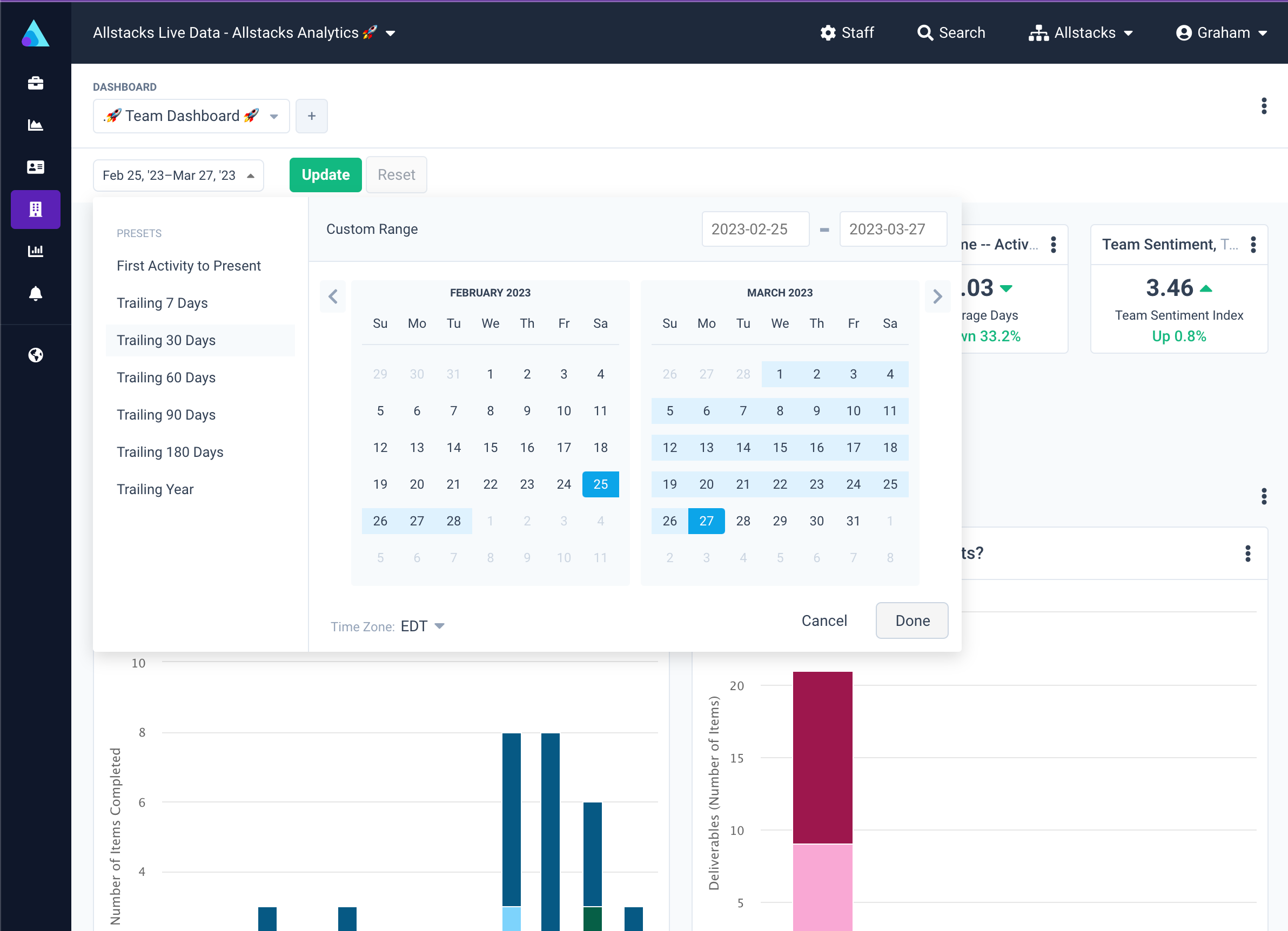Select February 25 in the calendar
Viewport: 1288px width, 931px height.
coord(600,484)
